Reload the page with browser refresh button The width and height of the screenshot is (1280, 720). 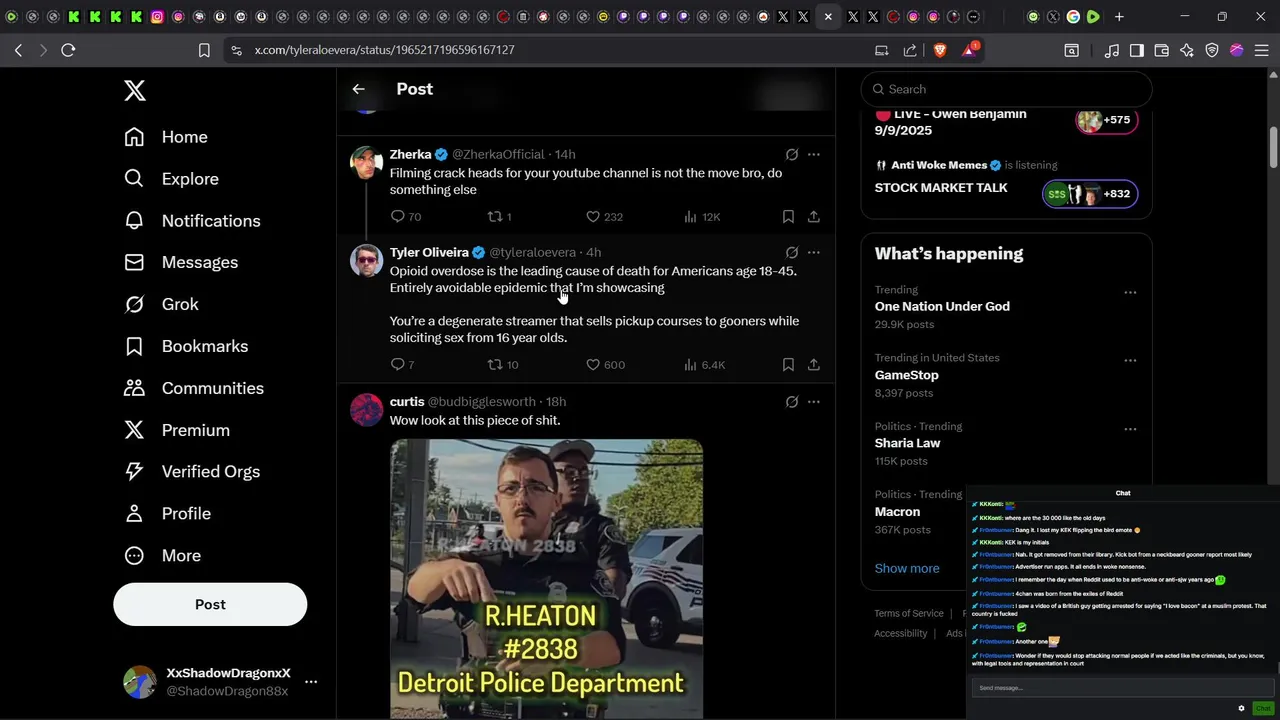pos(68,50)
